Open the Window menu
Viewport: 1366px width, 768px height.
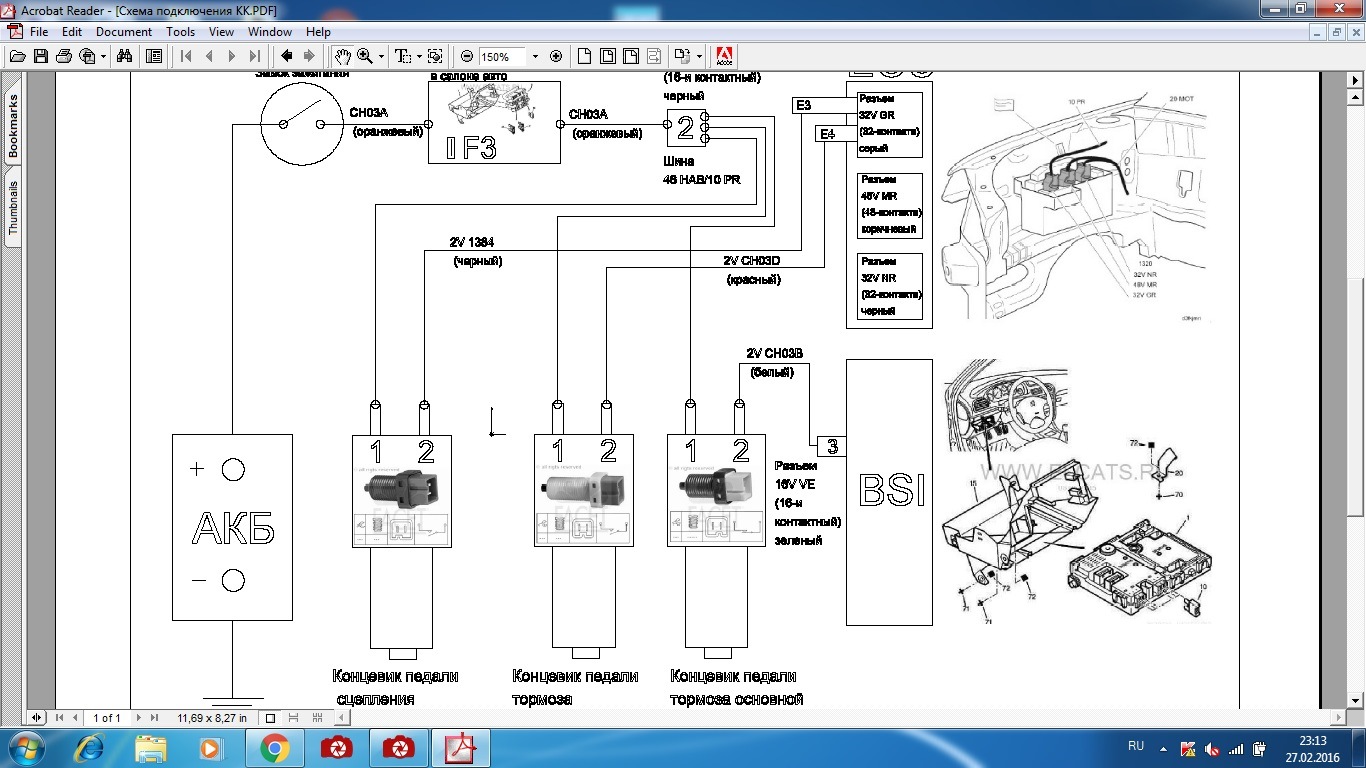tap(270, 32)
